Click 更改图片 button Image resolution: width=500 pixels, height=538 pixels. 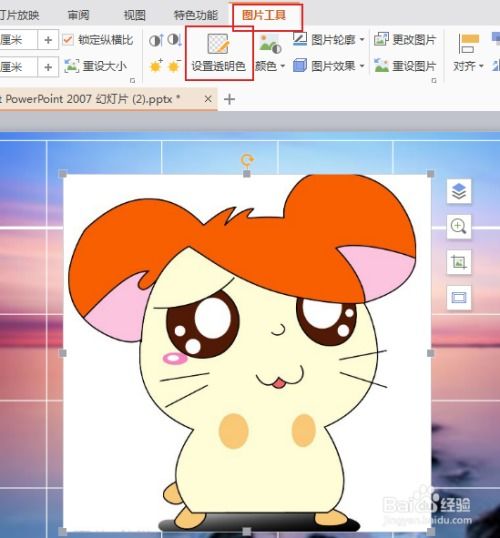[405, 40]
